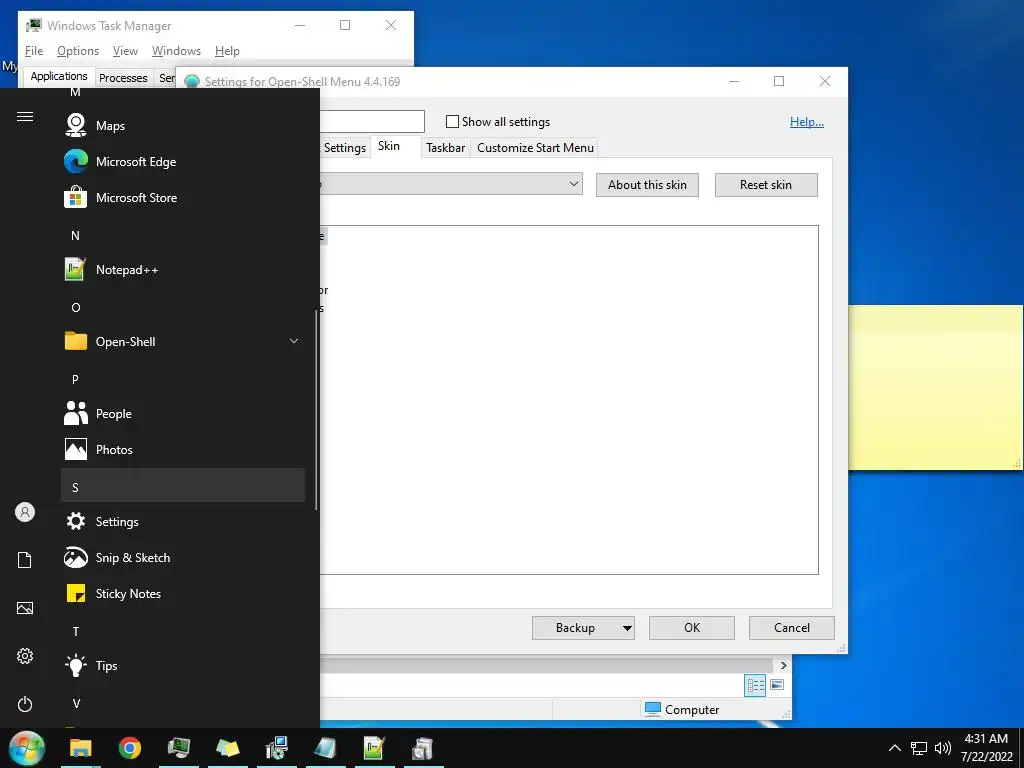This screenshot has width=1024, height=768.
Task: Open the File menu in Task Manager
Action: click(x=34, y=51)
